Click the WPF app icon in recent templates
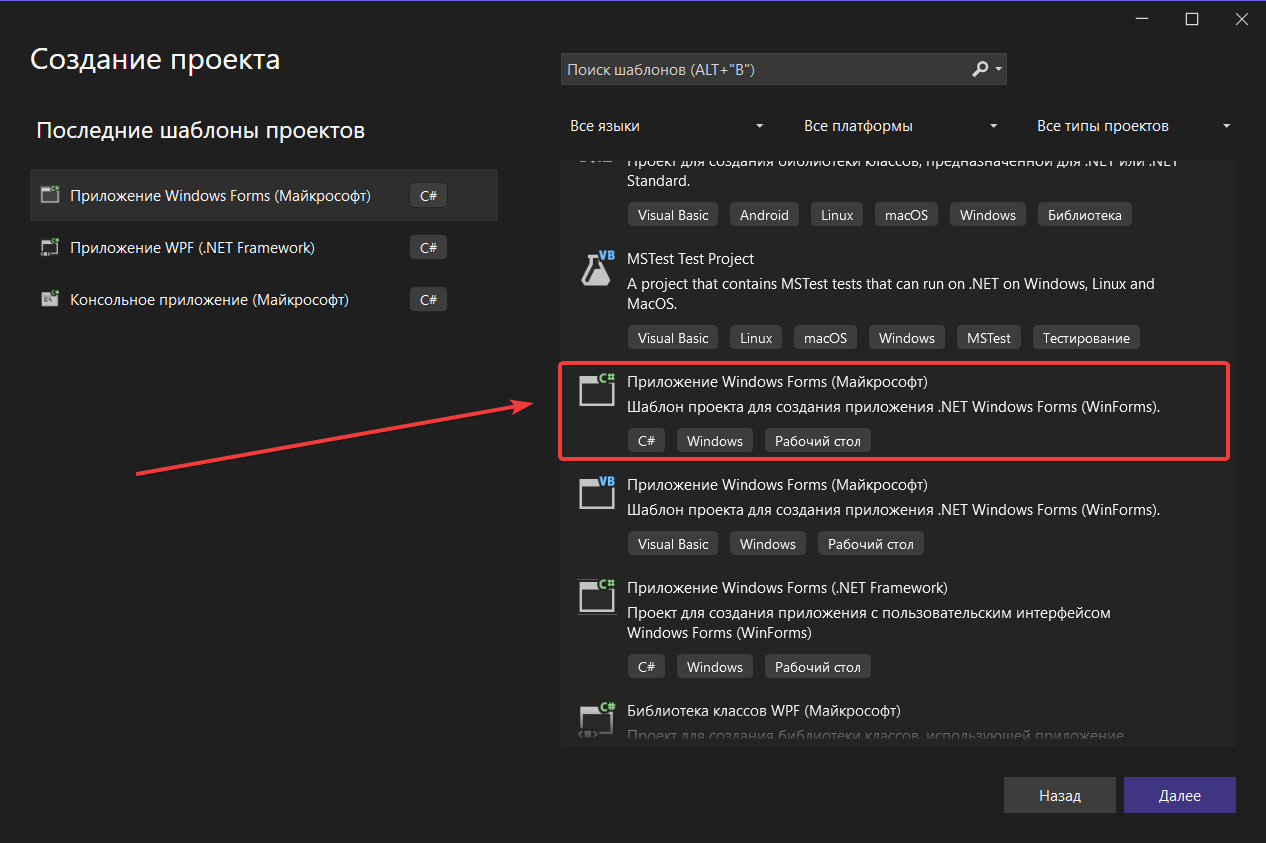Screen dimensions: 1266x843 coord(50,247)
